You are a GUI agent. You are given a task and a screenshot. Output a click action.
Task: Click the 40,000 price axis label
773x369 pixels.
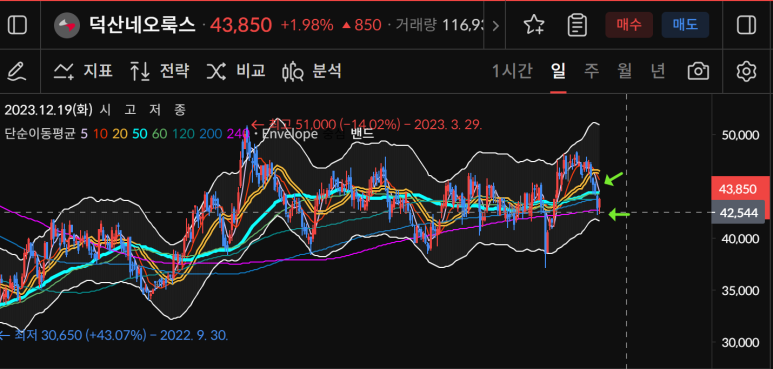tap(741, 238)
